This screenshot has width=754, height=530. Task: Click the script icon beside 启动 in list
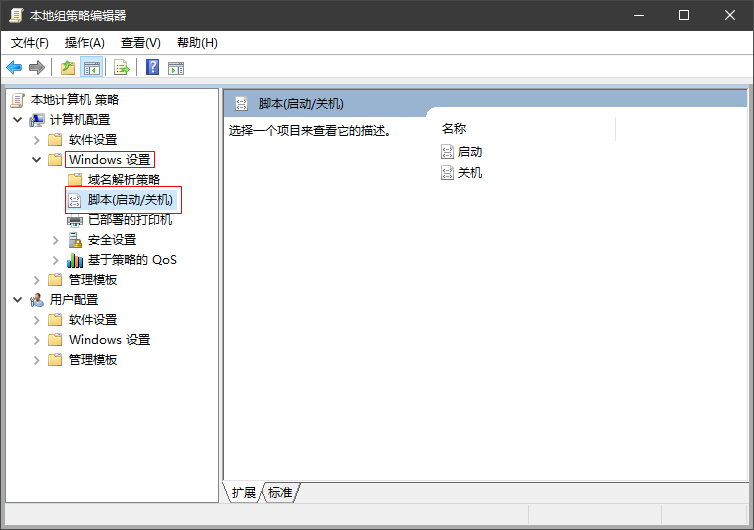click(x=447, y=152)
